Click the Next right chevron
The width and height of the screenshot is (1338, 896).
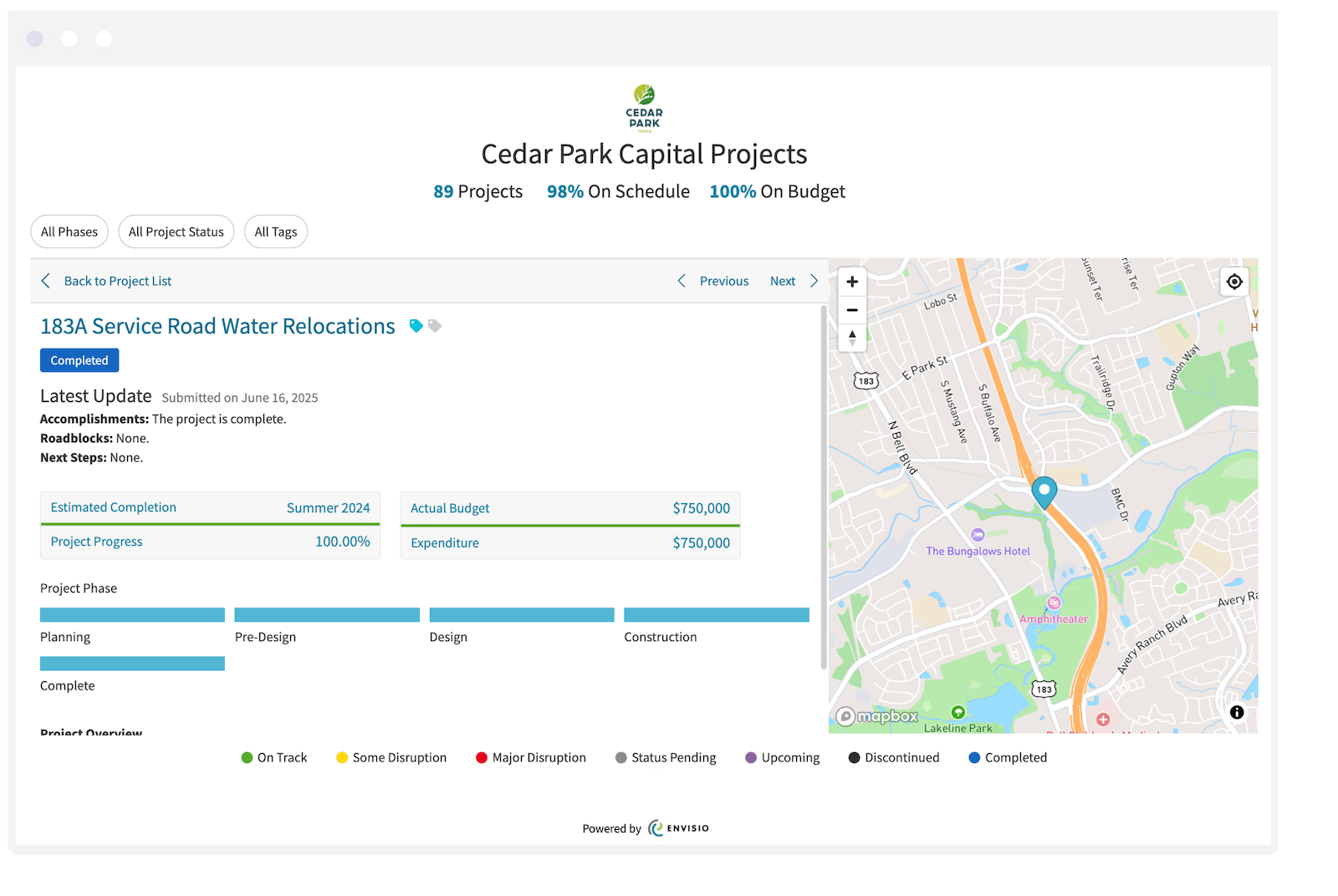point(814,281)
